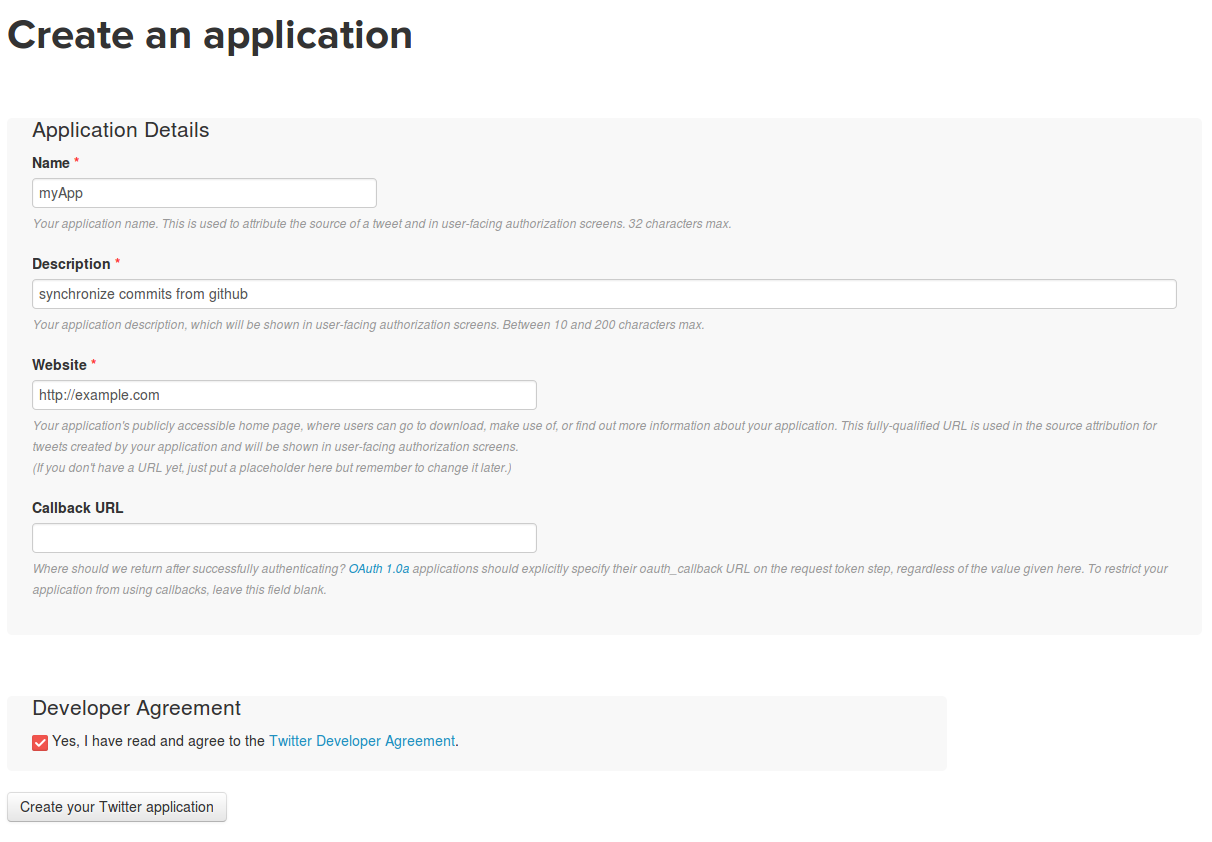This screenshot has height=842, width=1212.
Task: Open the Twitter Developer Agreement link
Action: point(362,741)
